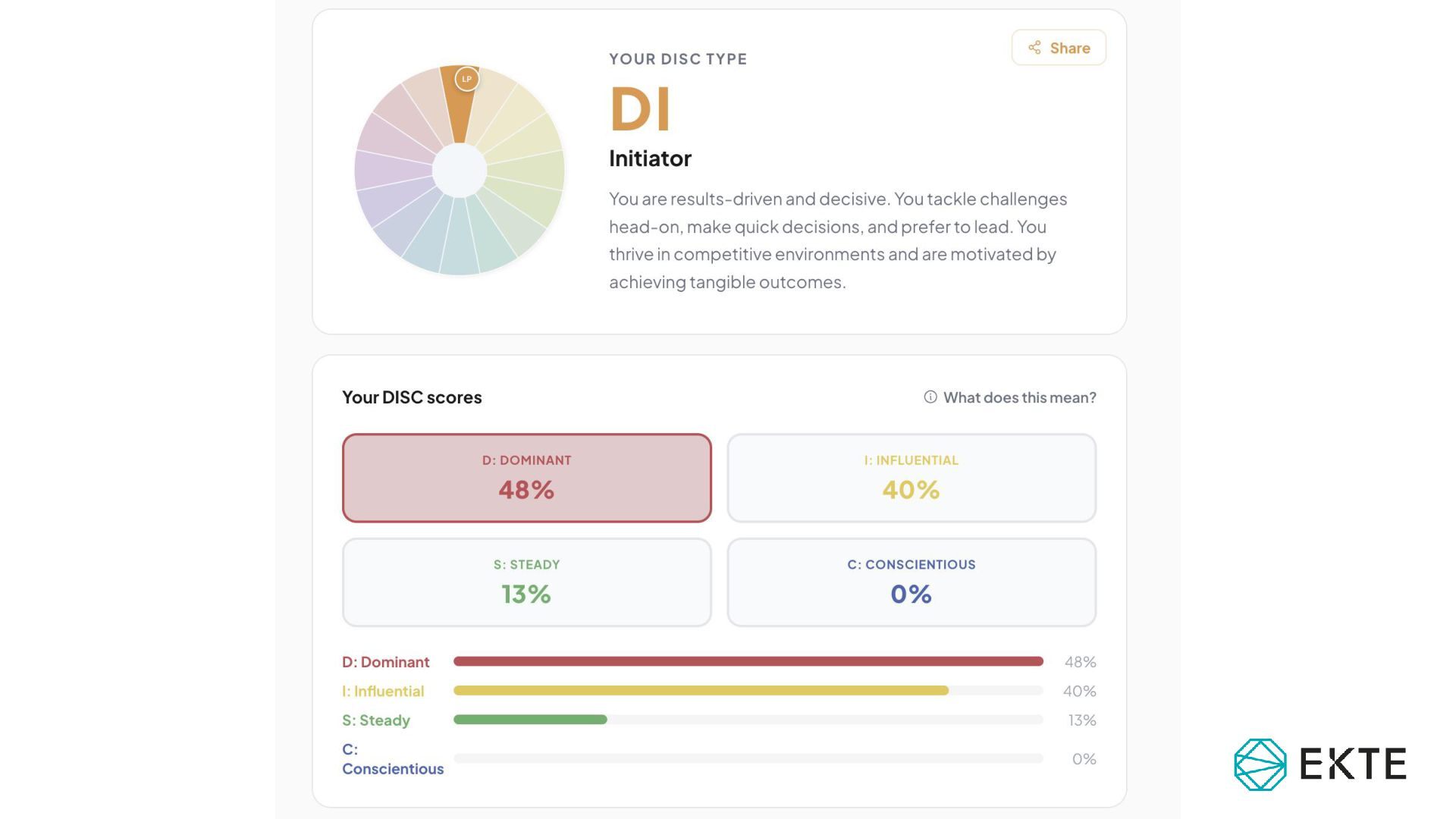Click the yellow Influential progress bar
Image resolution: width=1456 pixels, height=819 pixels.
(701, 691)
